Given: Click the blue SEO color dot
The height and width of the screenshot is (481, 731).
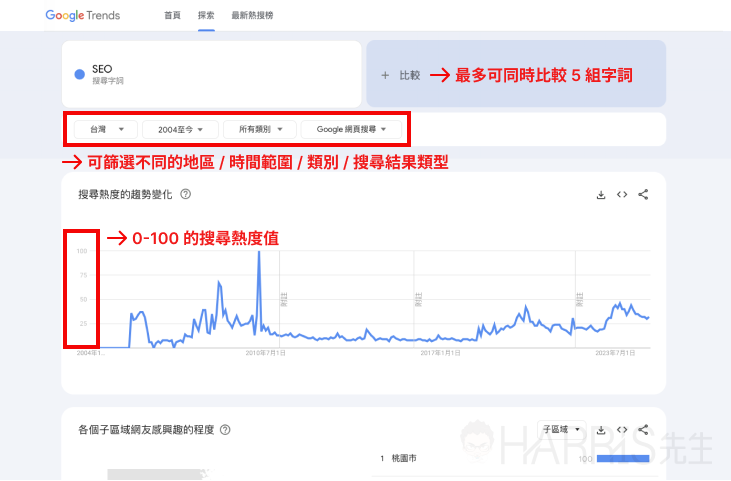Looking at the screenshot, I should tap(80, 74).
